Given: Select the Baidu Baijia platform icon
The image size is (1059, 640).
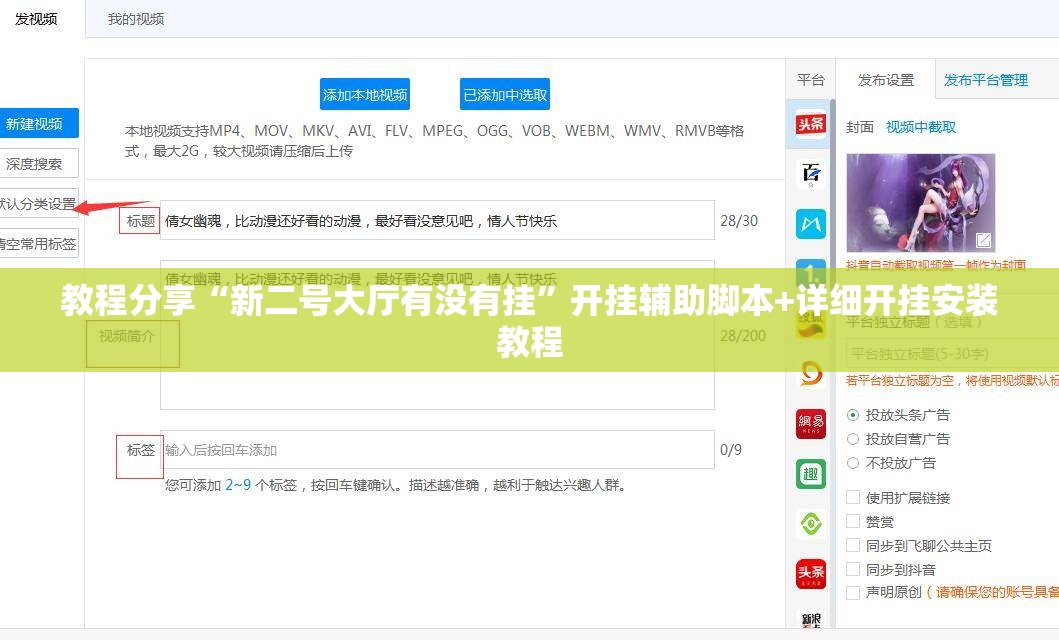Looking at the screenshot, I should tap(810, 174).
